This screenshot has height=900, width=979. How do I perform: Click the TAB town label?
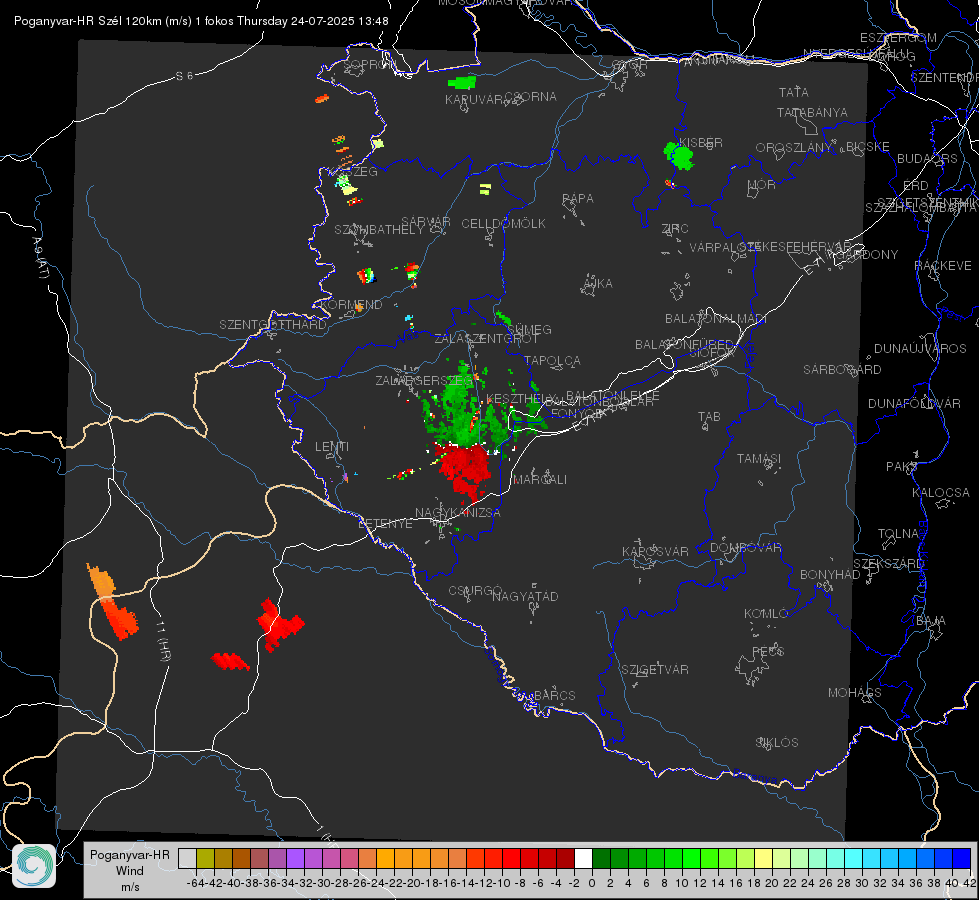click(x=709, y=417)
